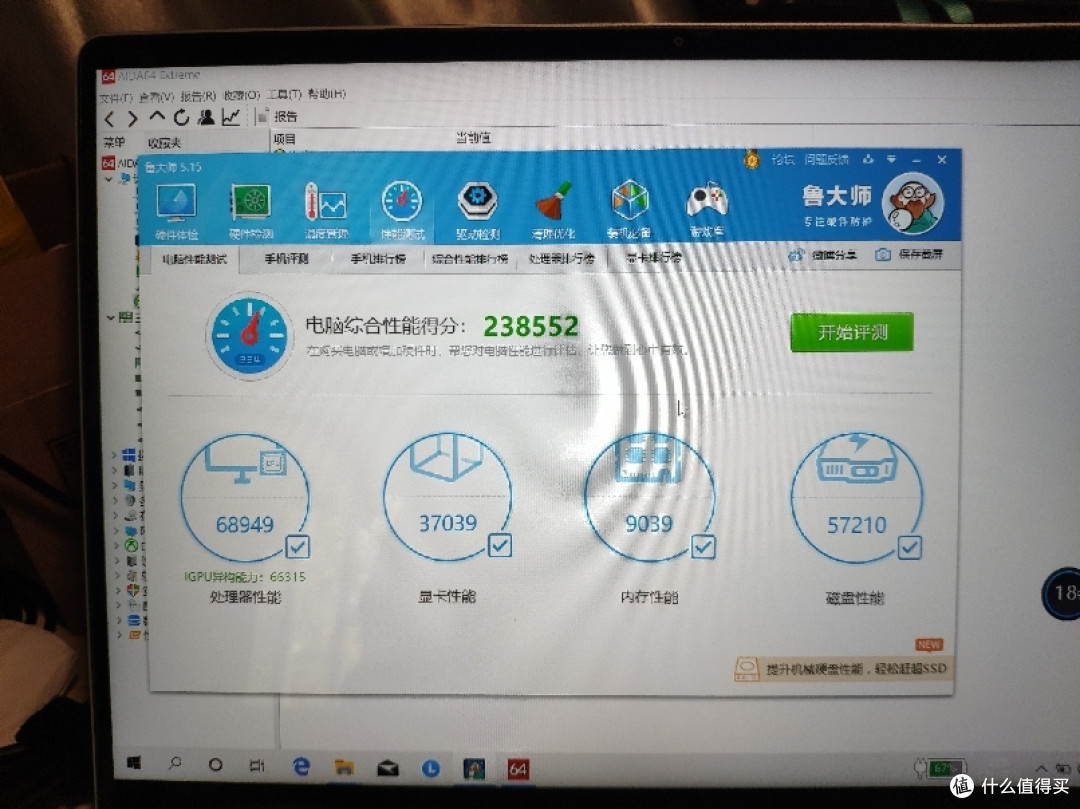Open the Windows Start menu
1080x809 pixels.
tap(134, 763)
